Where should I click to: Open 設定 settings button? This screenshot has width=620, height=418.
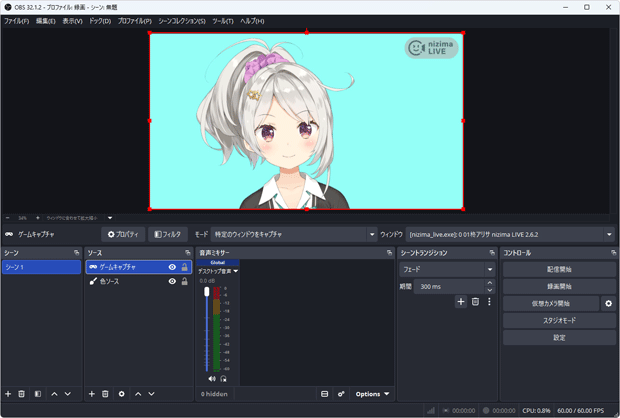point(559,337)
